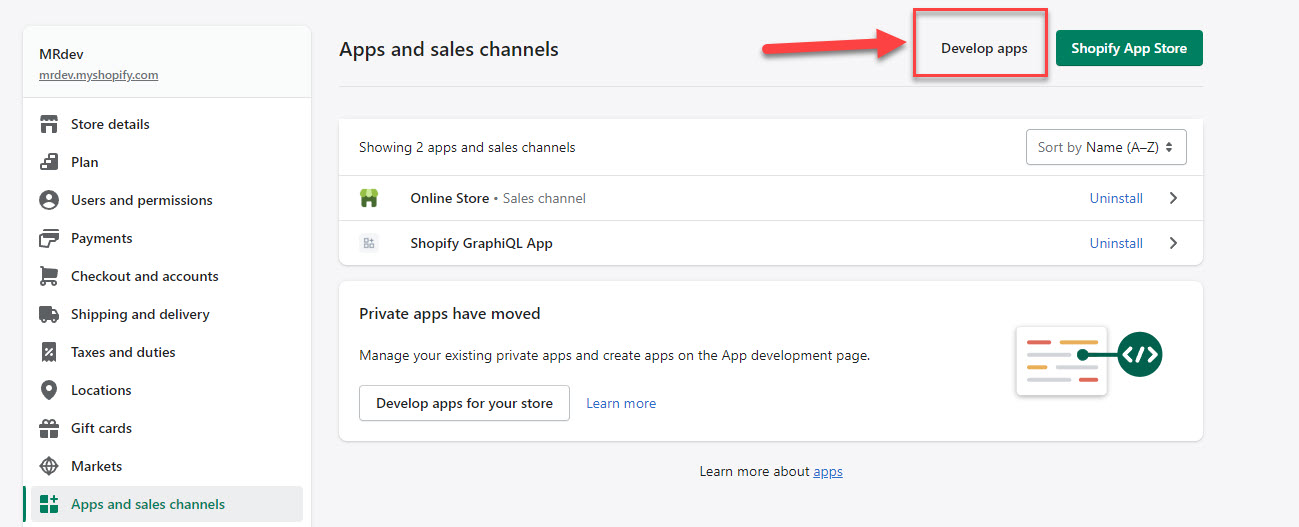Screen dimensions: 1299x527
Task: Click the Online Store app name
Action: [x=450, y=198]
